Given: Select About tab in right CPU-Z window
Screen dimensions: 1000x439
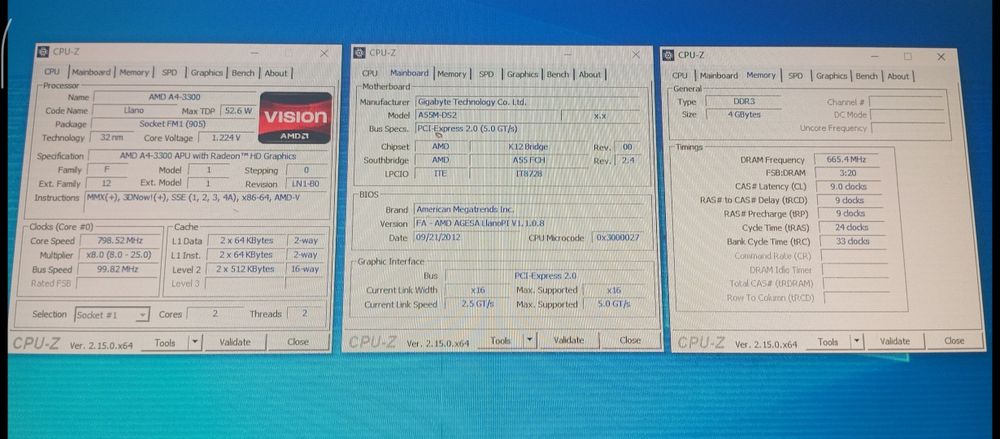Looking at the screenshot, I should 898,76.
